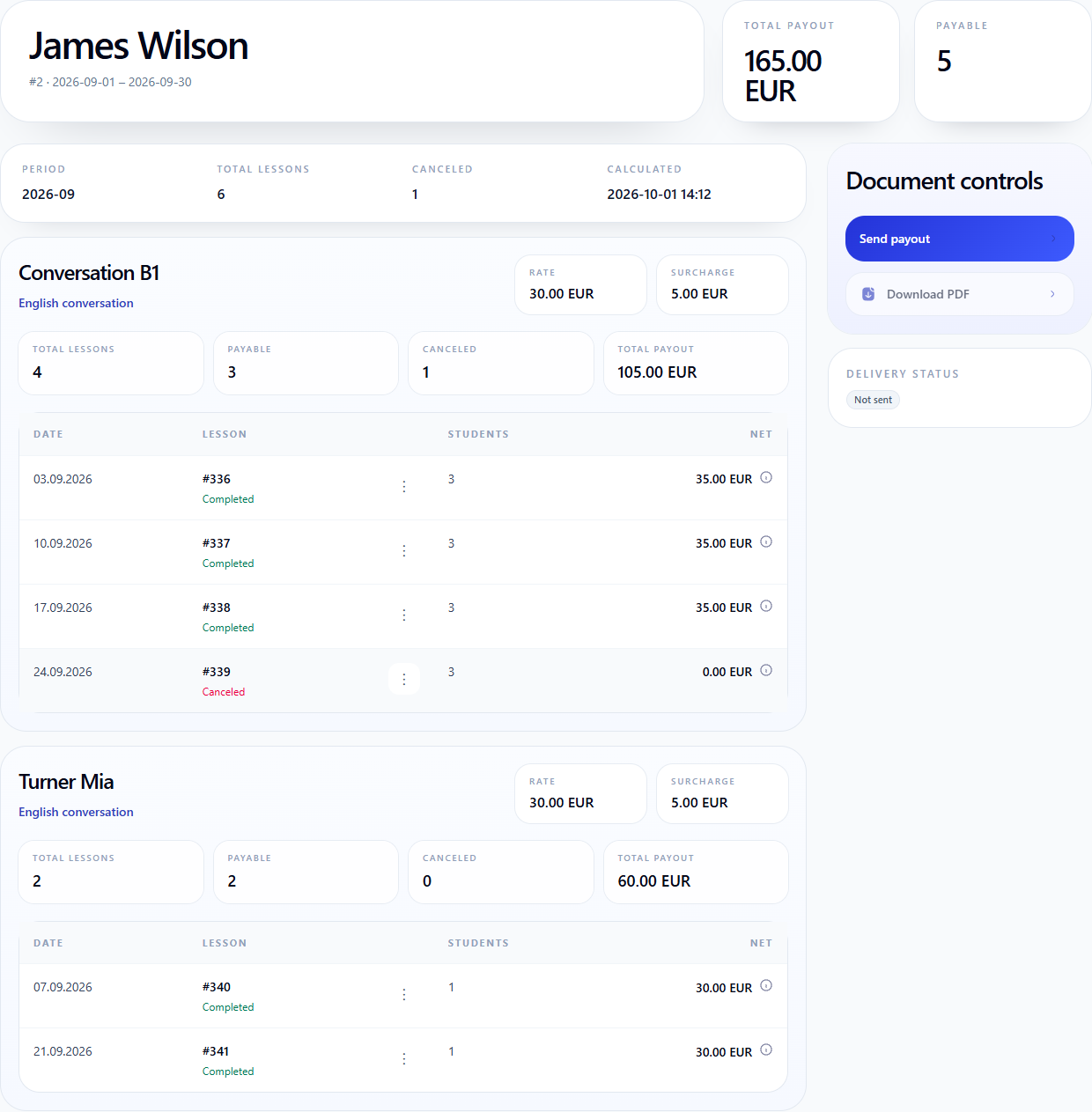Show net info for lesson #340
Viewport: 1092px width, 1112px height.
coord(766,986)
